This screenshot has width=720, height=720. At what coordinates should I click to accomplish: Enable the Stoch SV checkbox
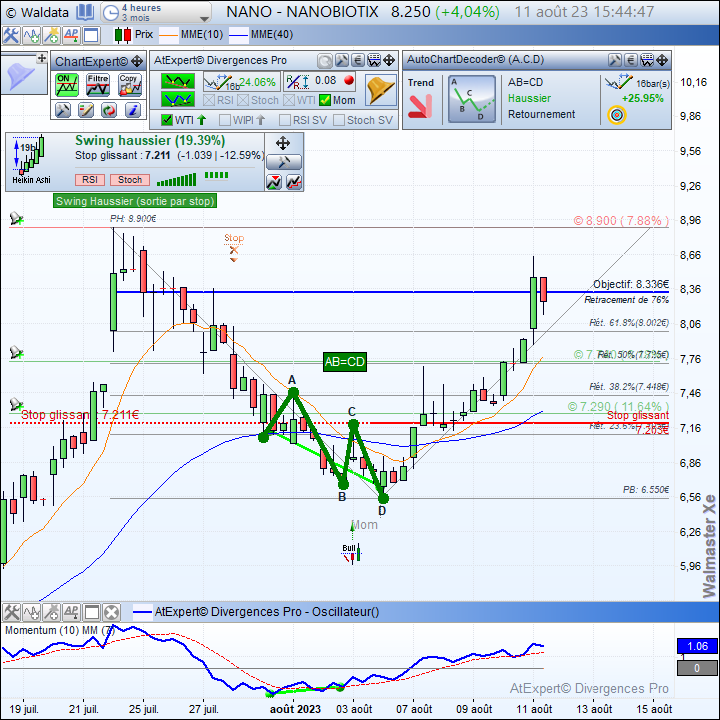click(339, 120)
